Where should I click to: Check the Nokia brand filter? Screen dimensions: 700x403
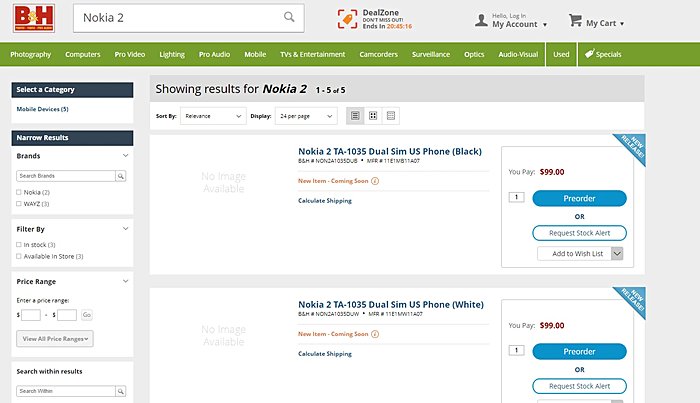[x=20, y=192]
